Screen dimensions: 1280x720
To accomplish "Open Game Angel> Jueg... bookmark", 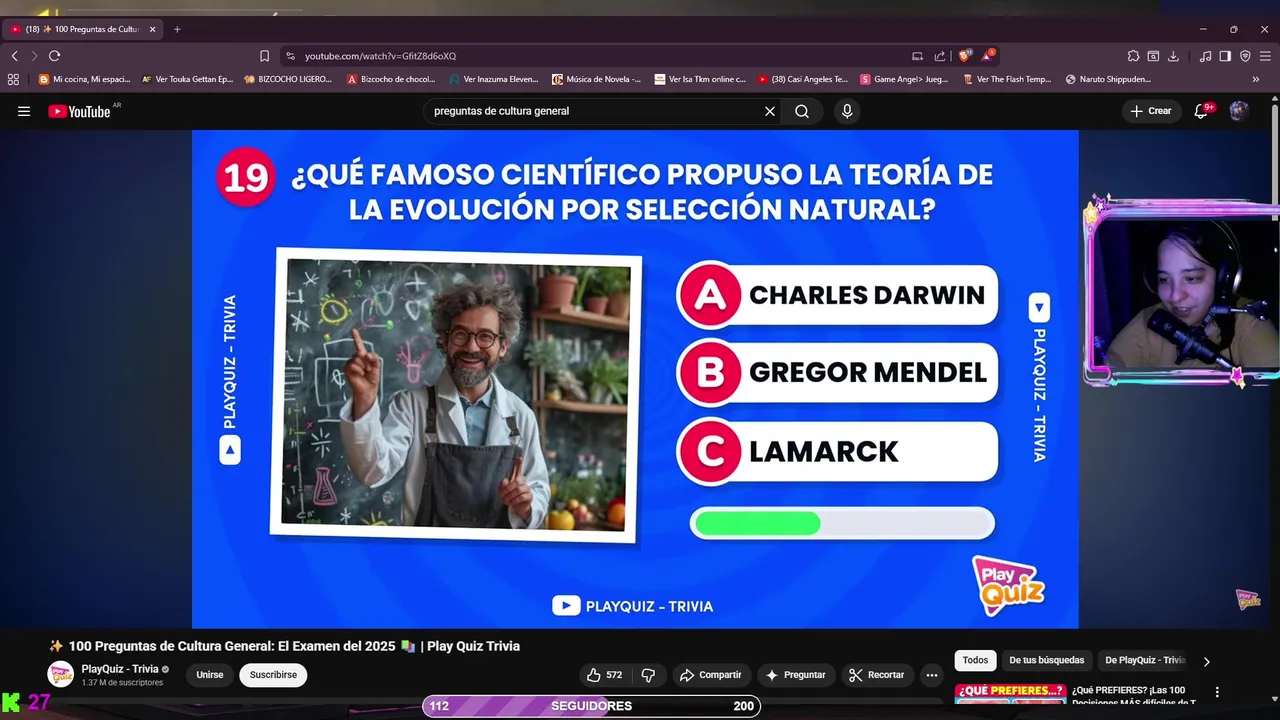I will (x=904, y=79).
